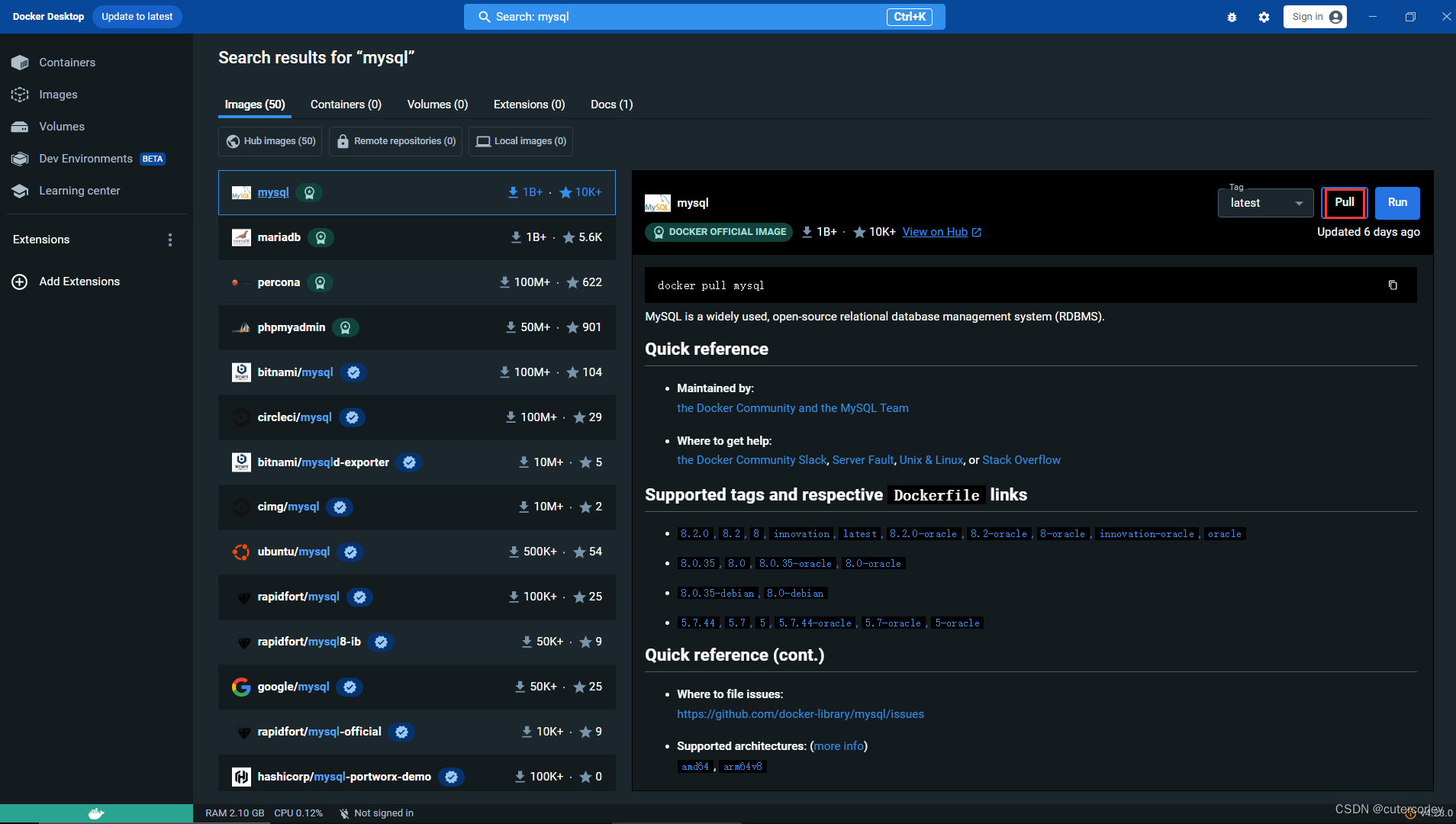Image resolution: width=1456 pixels, height=824 pixels.
Task: Click the Docker Desktop title text
Action: pos(48,17)
